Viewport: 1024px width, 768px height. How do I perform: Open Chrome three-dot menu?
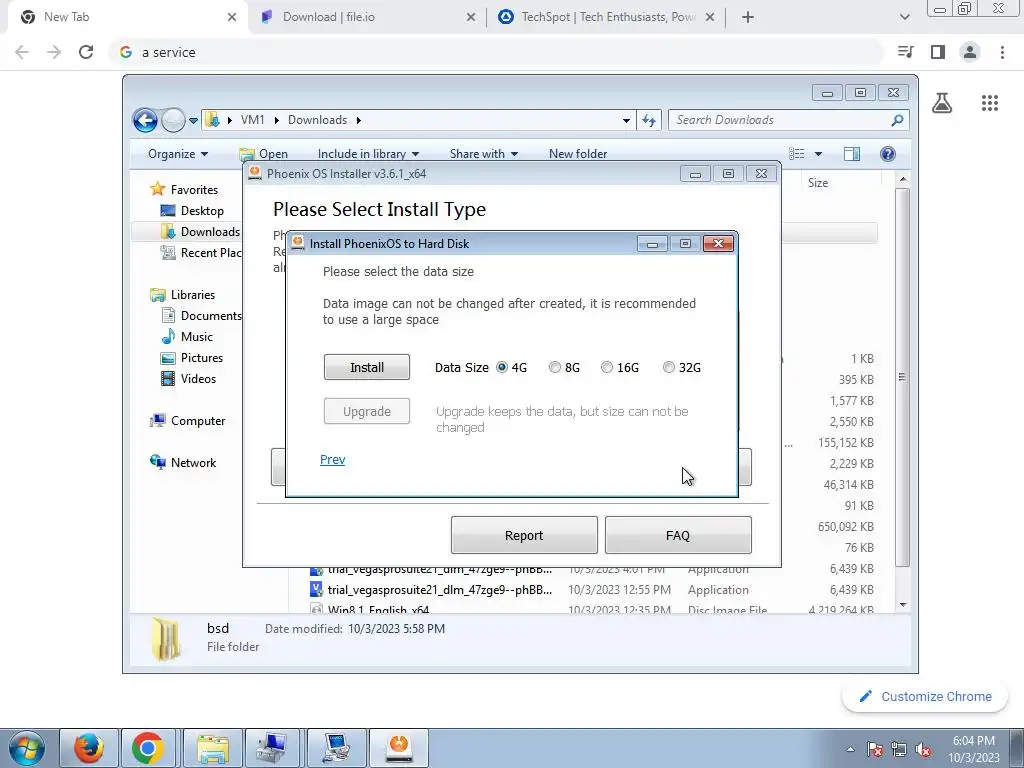(x=1002, y=52)
